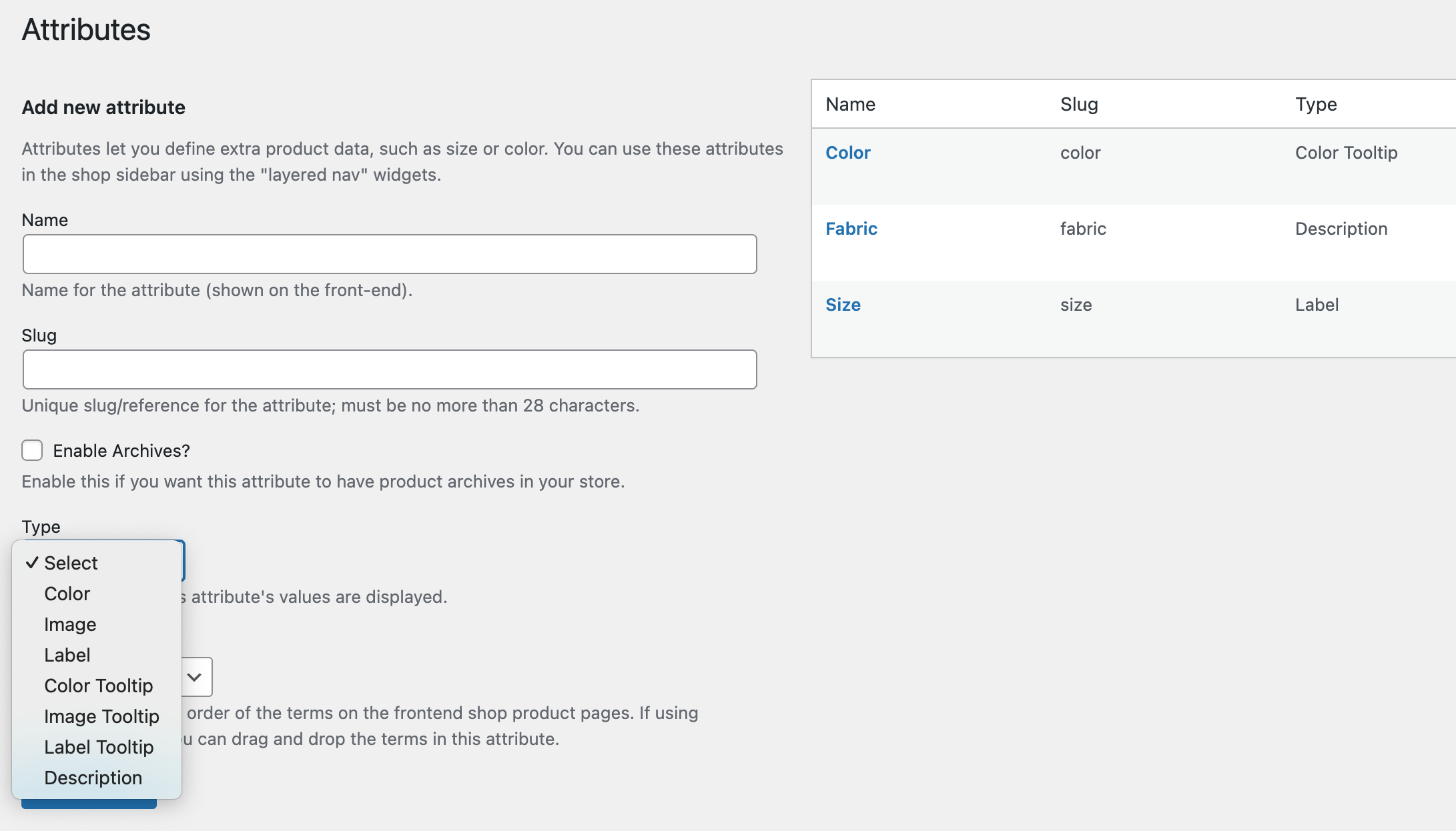Select "Color" from the Type dropdown list
This screenshot has height=831, width=1456.
67,594
